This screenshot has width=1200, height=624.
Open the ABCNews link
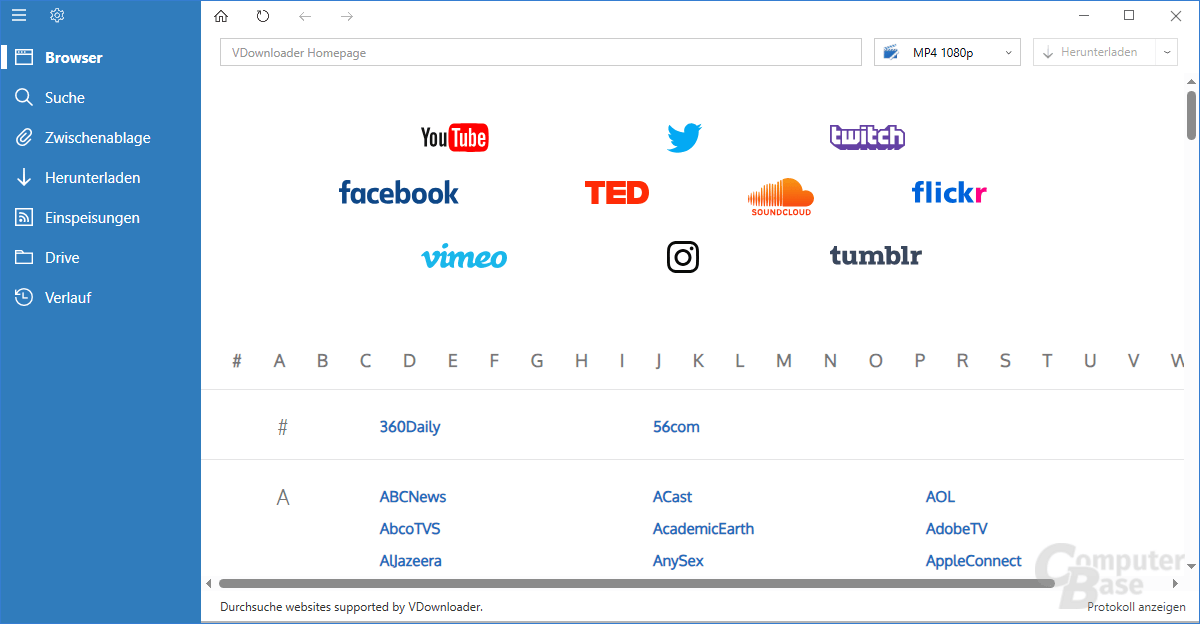413,497
